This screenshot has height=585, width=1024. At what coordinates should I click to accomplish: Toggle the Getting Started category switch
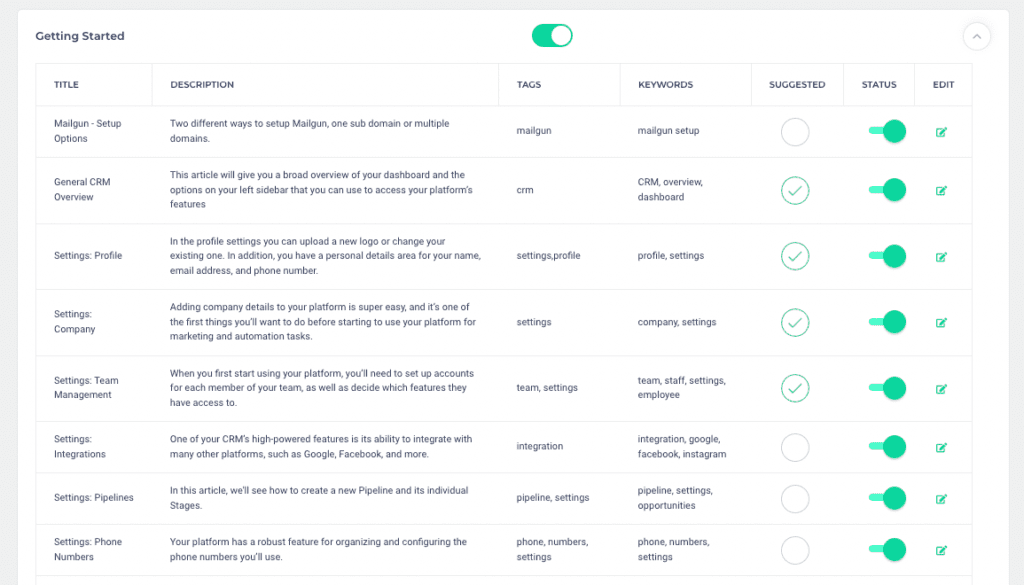(551, 35)
